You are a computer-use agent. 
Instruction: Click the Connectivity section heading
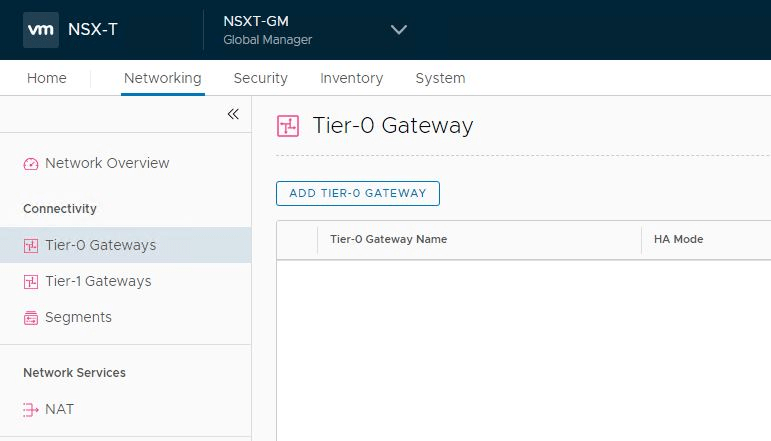pyautogui.click(x=60, y=208)
